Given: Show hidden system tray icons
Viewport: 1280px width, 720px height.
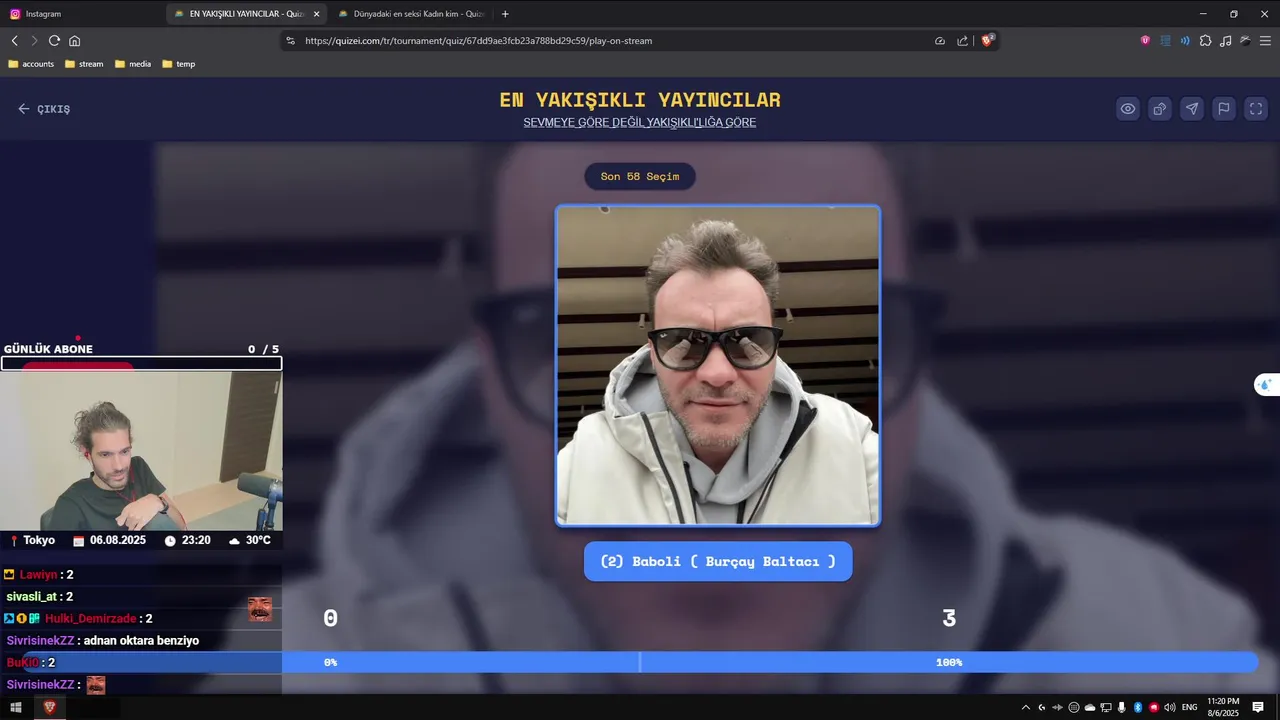Looking at the screenshot, I should coord(1025,707).
